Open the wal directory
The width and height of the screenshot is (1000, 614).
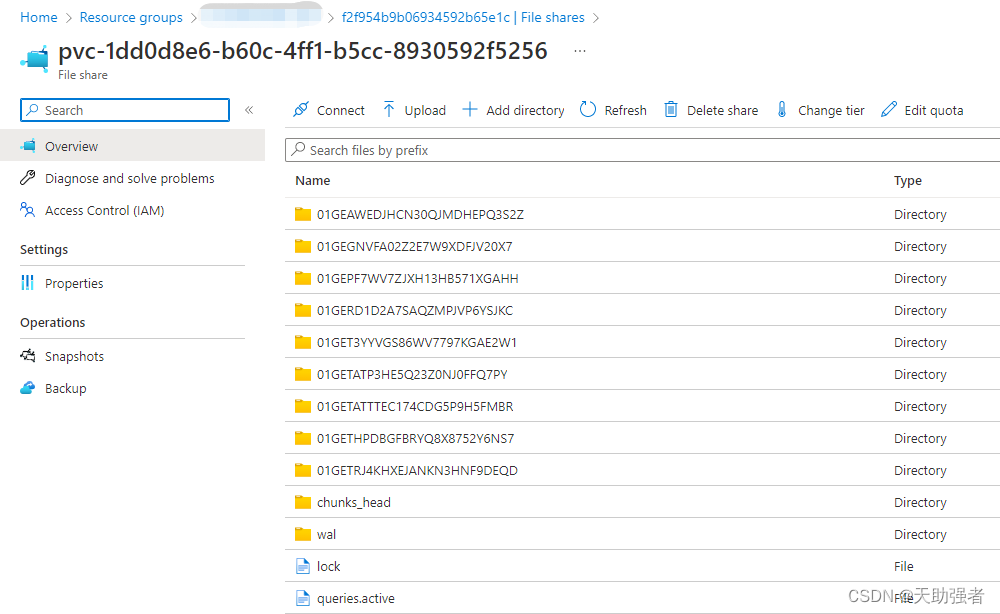tap(326, 534)
